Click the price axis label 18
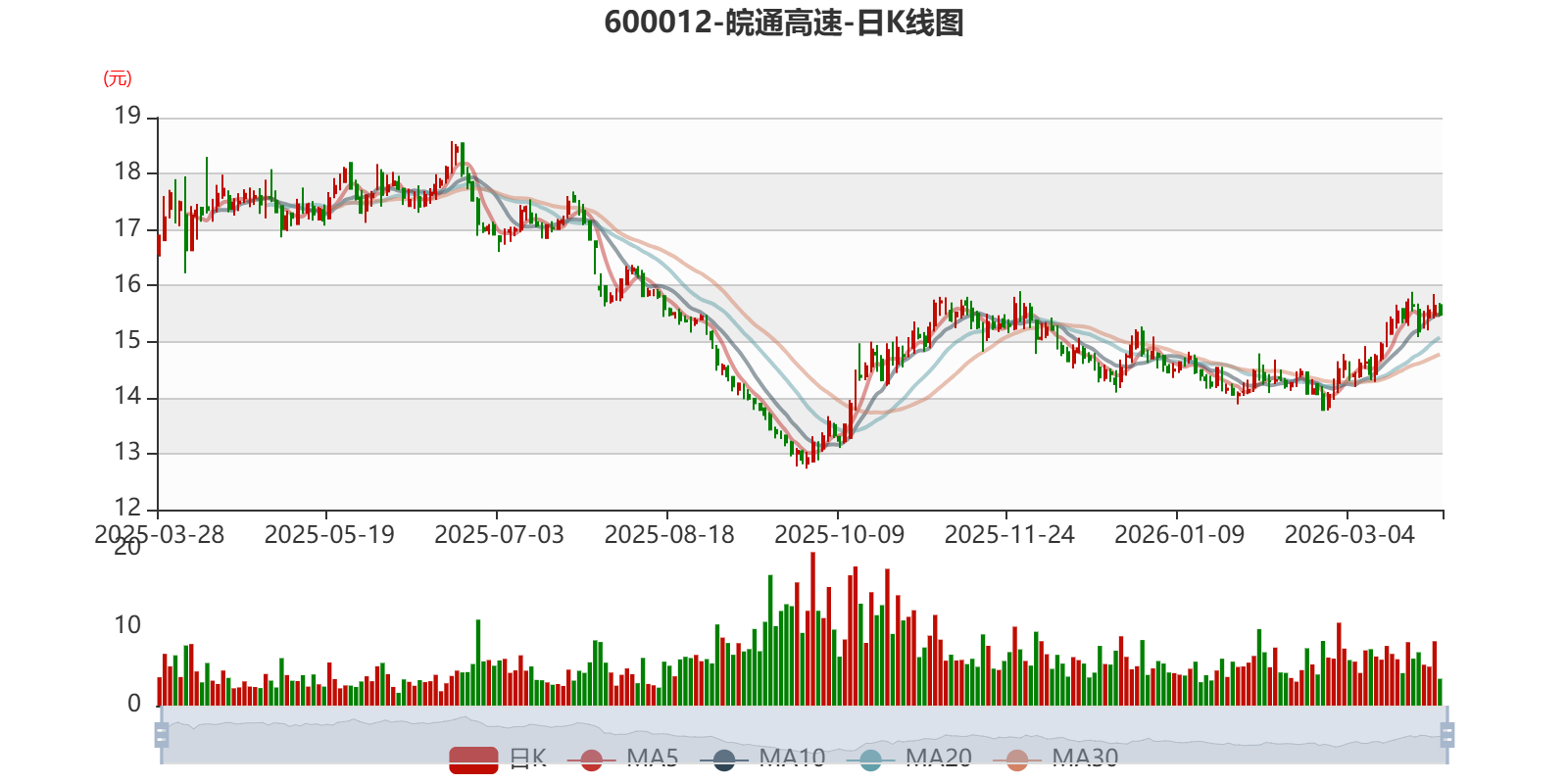 point(127,171)
